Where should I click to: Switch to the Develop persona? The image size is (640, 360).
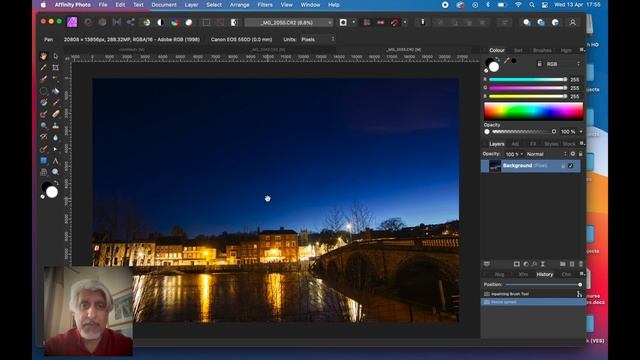tap(102, 22)
